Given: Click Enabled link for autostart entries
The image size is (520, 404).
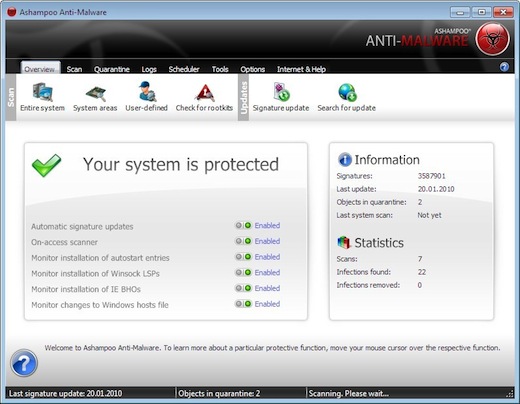Looking at the screenshot, I should (x=267, y=257).
